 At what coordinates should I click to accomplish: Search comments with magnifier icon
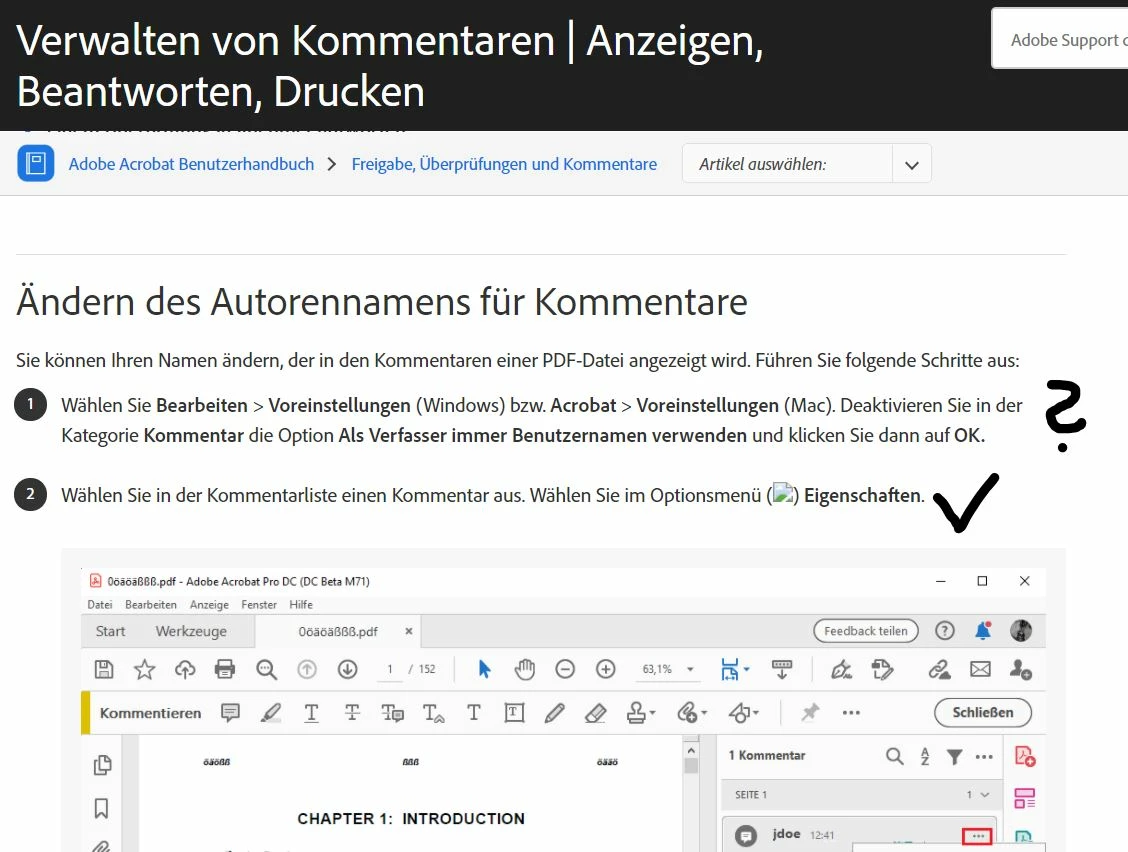click(x=894, y=756)
